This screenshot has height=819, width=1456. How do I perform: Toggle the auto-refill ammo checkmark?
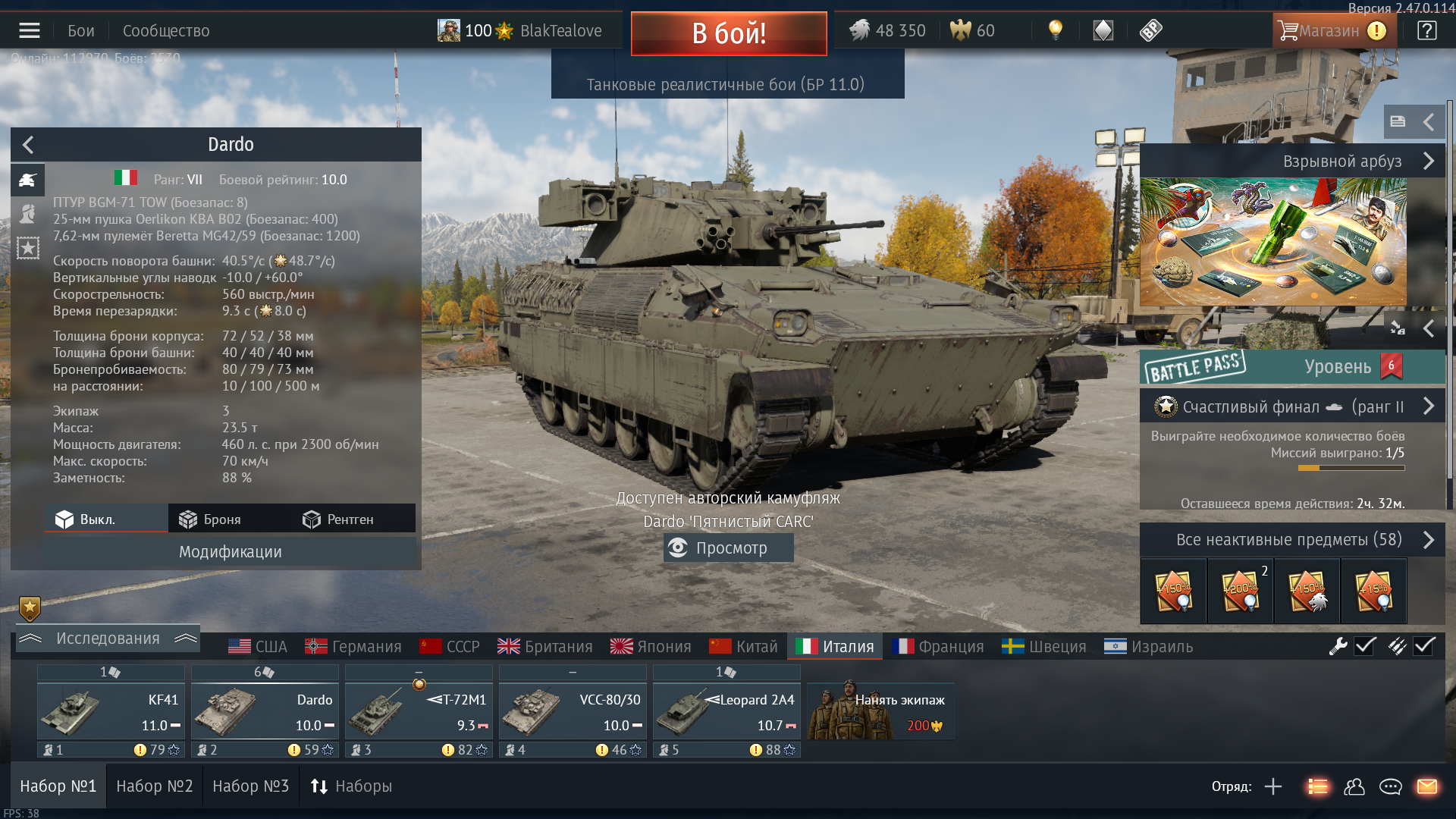tap(1425, 646)
